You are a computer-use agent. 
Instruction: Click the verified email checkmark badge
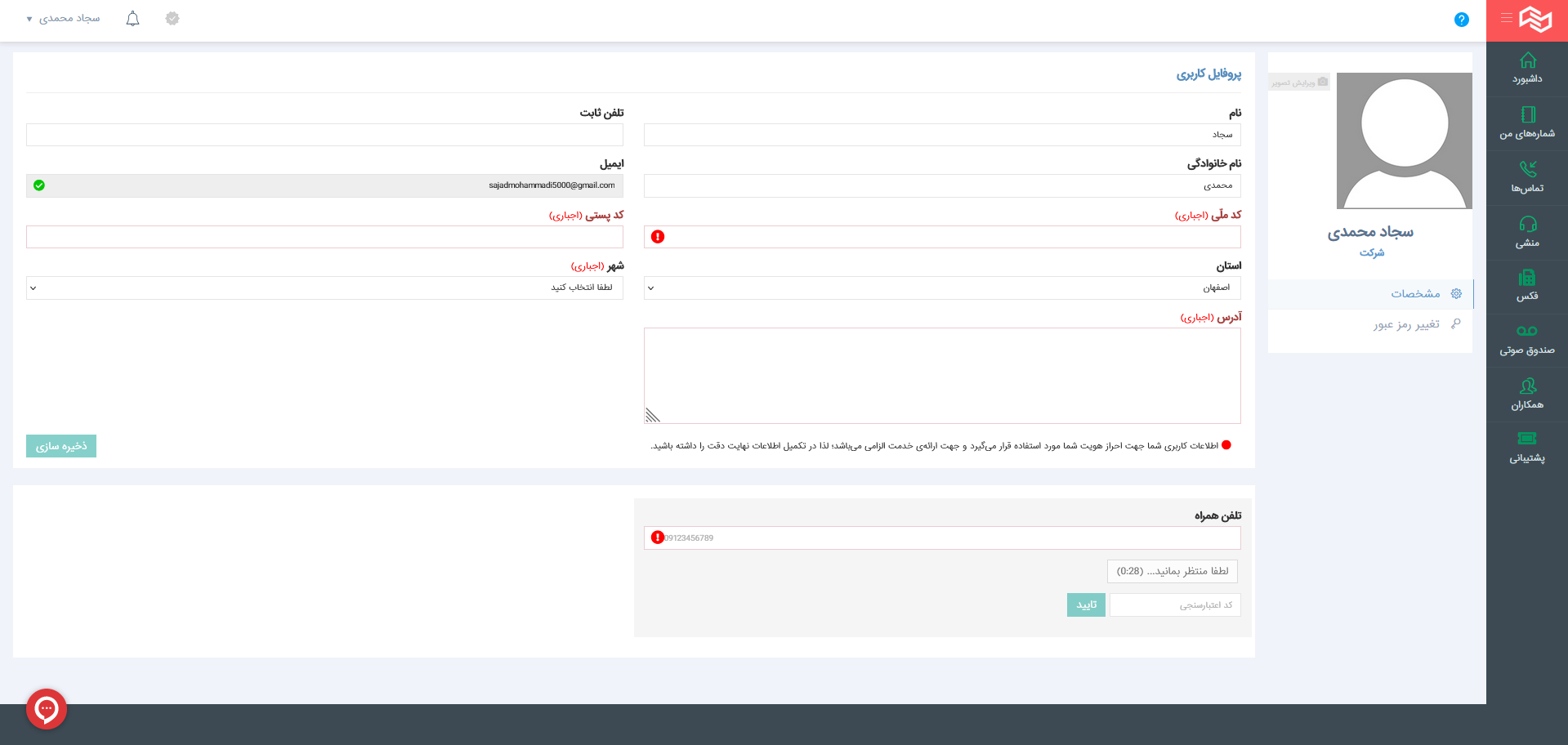pos(40,185)
